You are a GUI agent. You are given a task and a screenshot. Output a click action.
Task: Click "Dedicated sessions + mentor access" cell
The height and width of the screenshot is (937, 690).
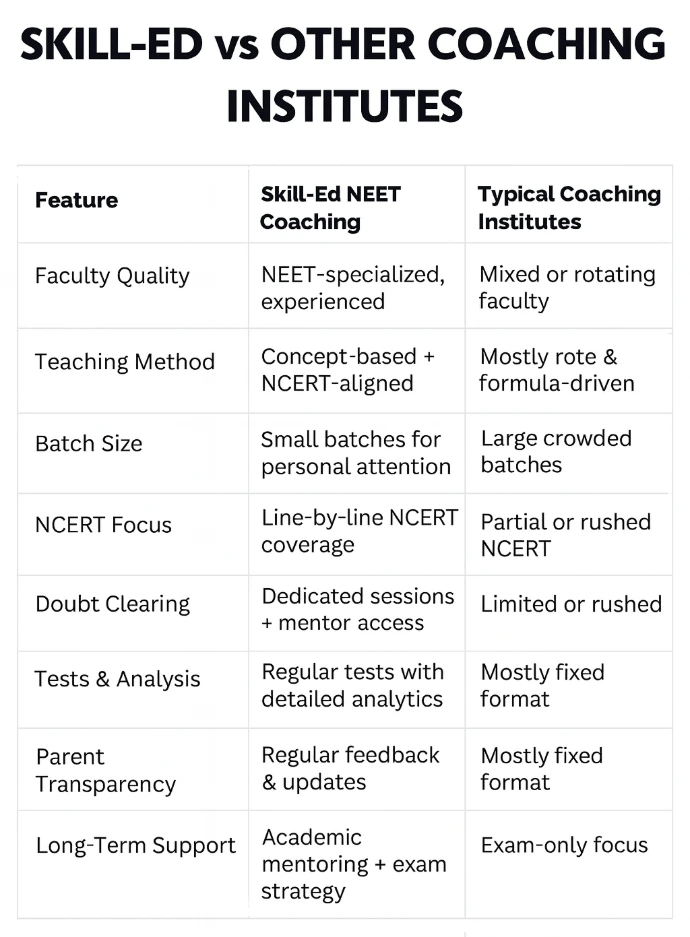pyautogui.click(x=357, y=609)
